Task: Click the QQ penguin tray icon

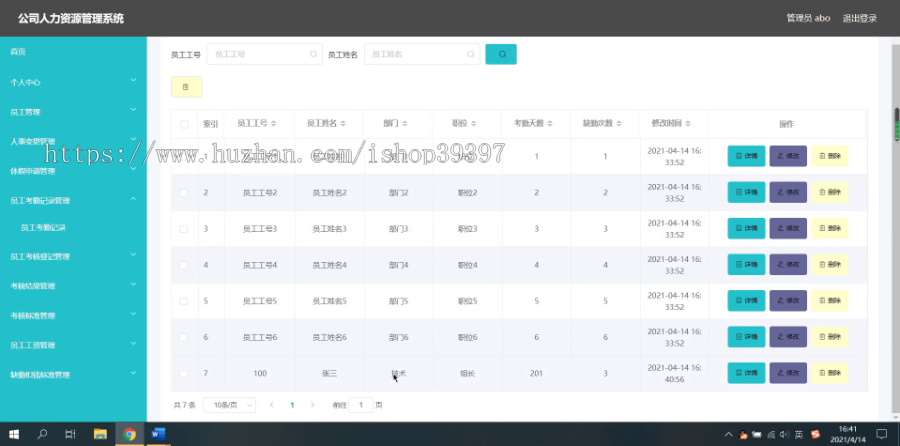Action: (x=744, y=435)
